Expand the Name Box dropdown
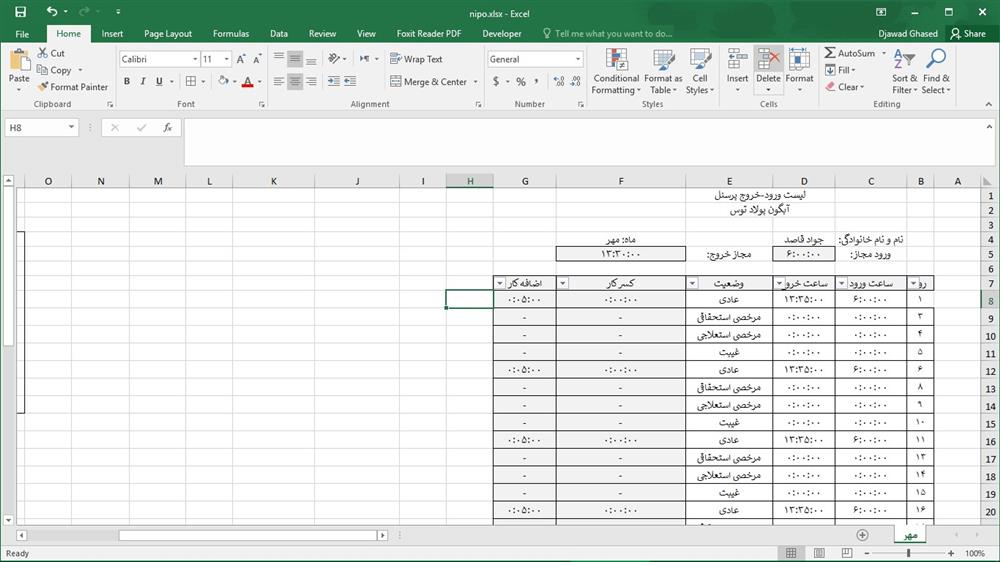The width and height of the screenshot is (1000, 562). [x=71, y=128]
